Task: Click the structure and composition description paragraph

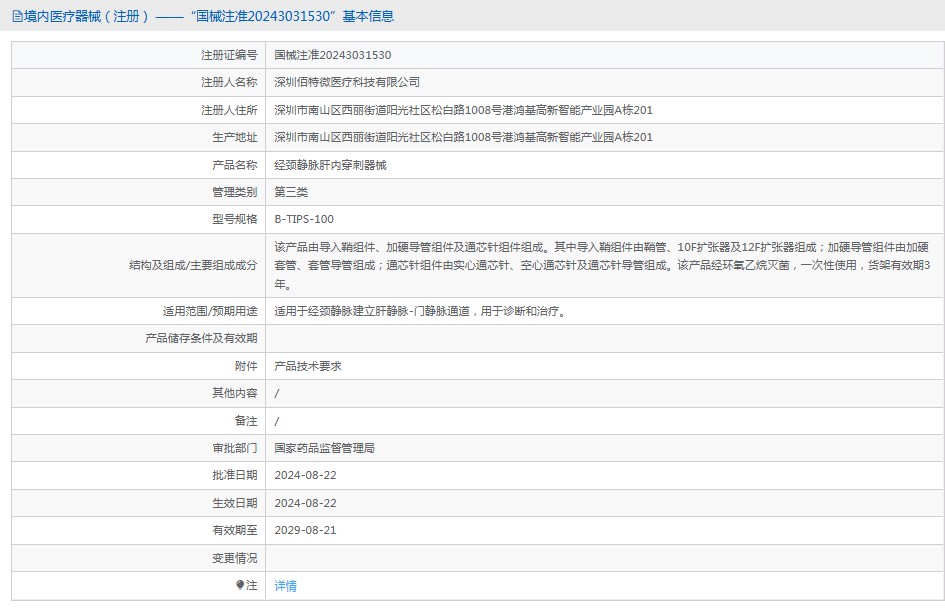Action: click(602, 265)
